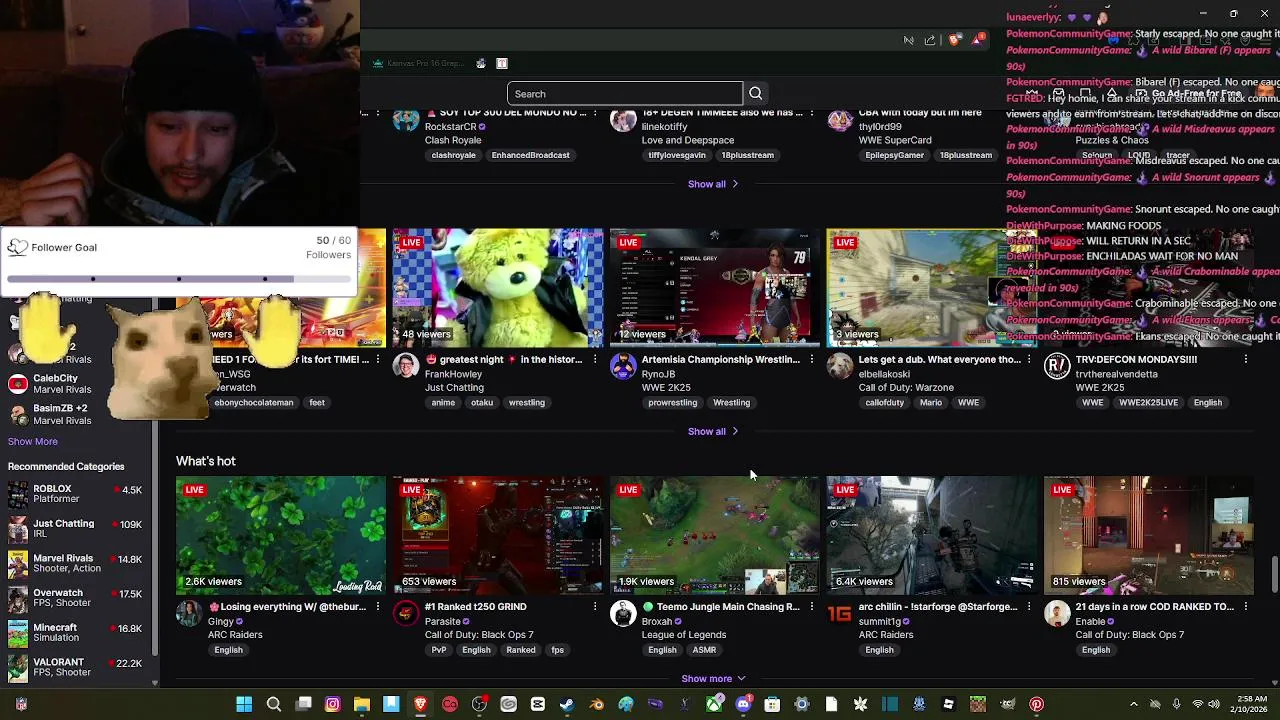Open File Explorer from the taskbar

coord(362,705)
